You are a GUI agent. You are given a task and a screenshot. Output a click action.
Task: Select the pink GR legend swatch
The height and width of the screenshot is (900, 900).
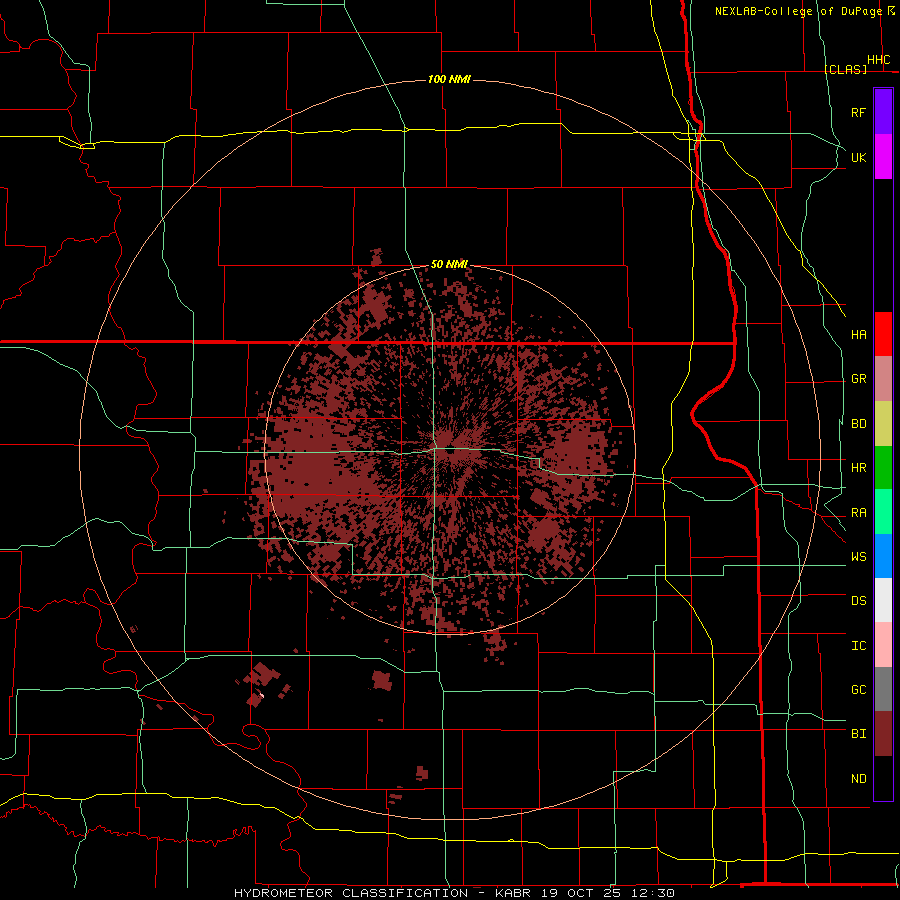[x=883, y=379]
